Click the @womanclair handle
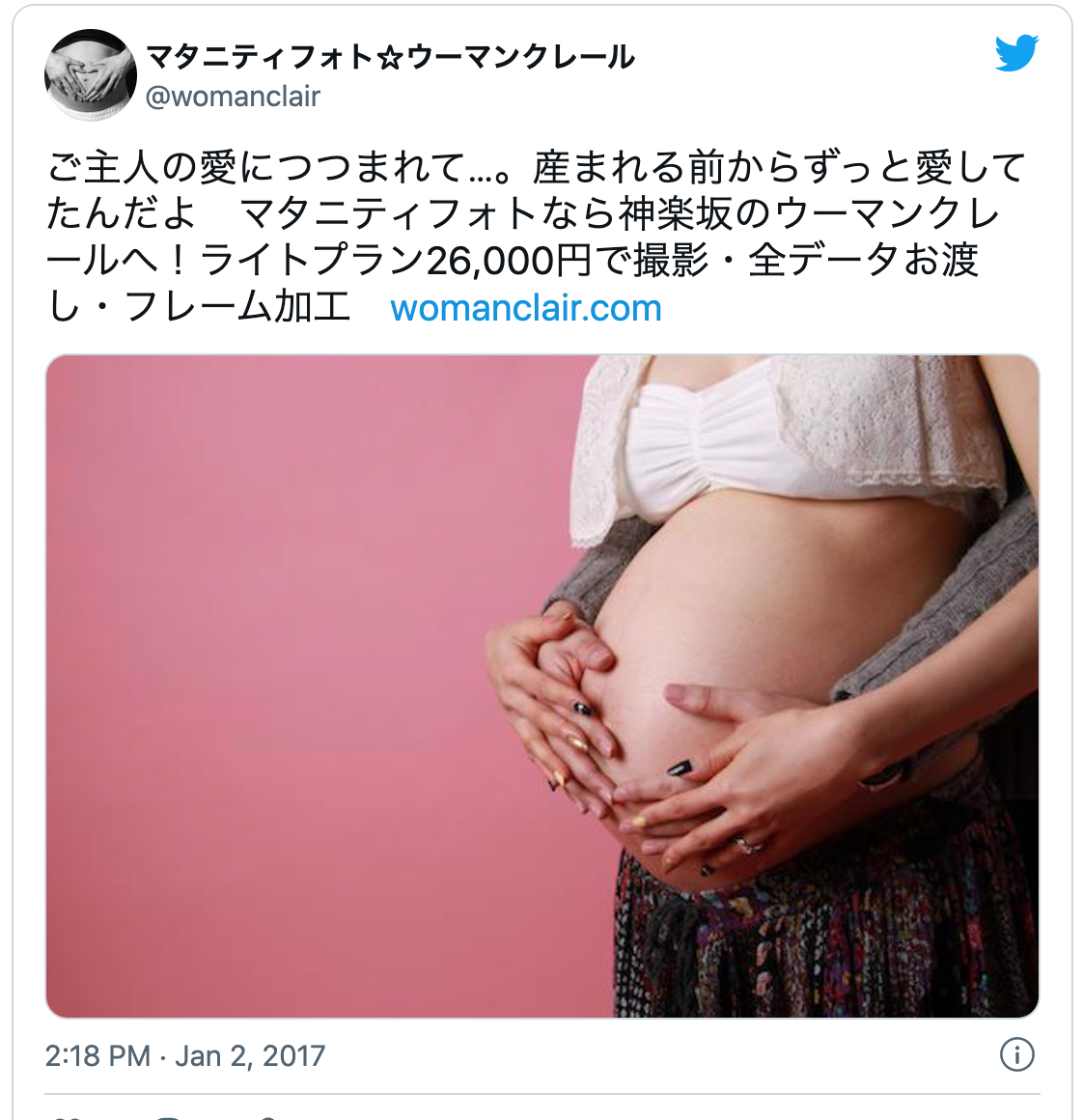1083x1120 pixels. [x=233, y=97]
